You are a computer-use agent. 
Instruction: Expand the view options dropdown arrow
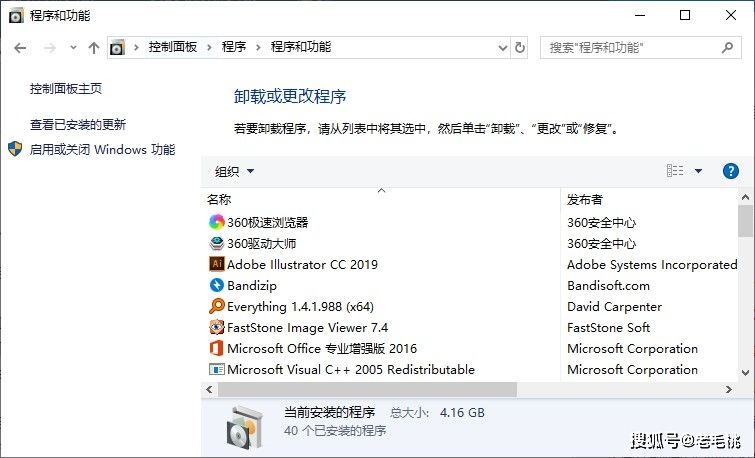pos(698,171)
